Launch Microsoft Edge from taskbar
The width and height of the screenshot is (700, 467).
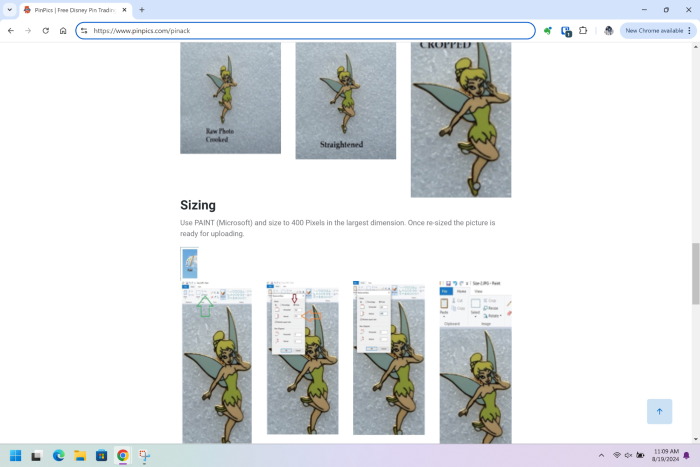tap(58, 455)
